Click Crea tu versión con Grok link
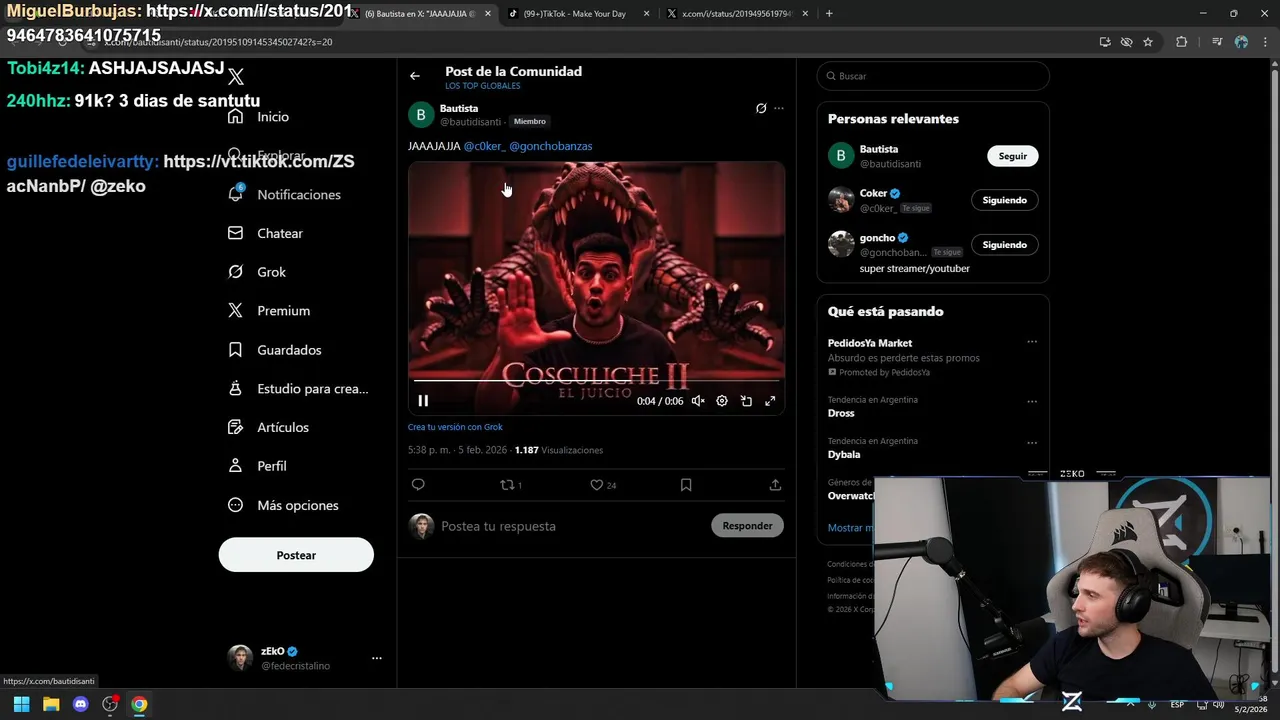 coord(455,427)
